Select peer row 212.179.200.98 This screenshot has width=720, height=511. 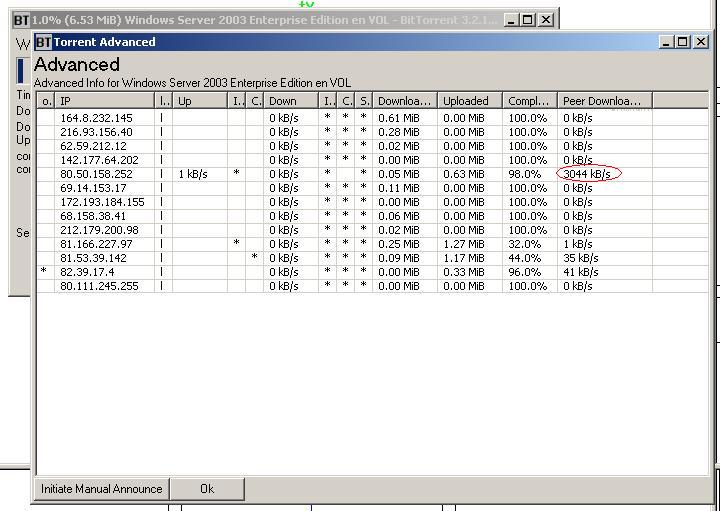pos(372,230)
